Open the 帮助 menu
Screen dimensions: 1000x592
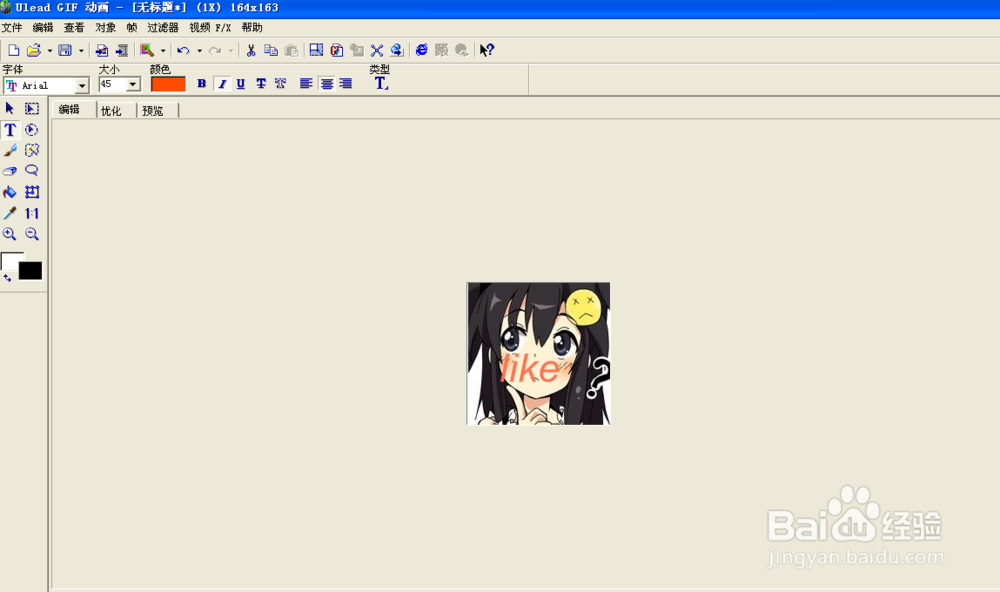point(251,27)
